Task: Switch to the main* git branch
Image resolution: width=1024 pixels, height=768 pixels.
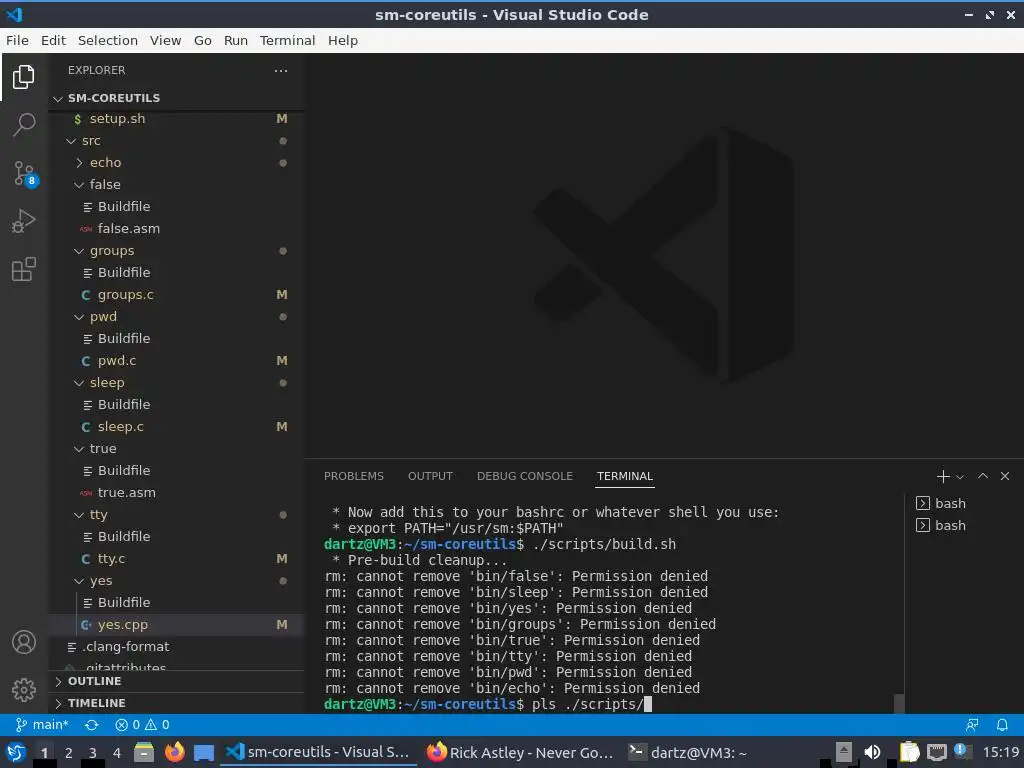Action: click(x=42, y=725)
